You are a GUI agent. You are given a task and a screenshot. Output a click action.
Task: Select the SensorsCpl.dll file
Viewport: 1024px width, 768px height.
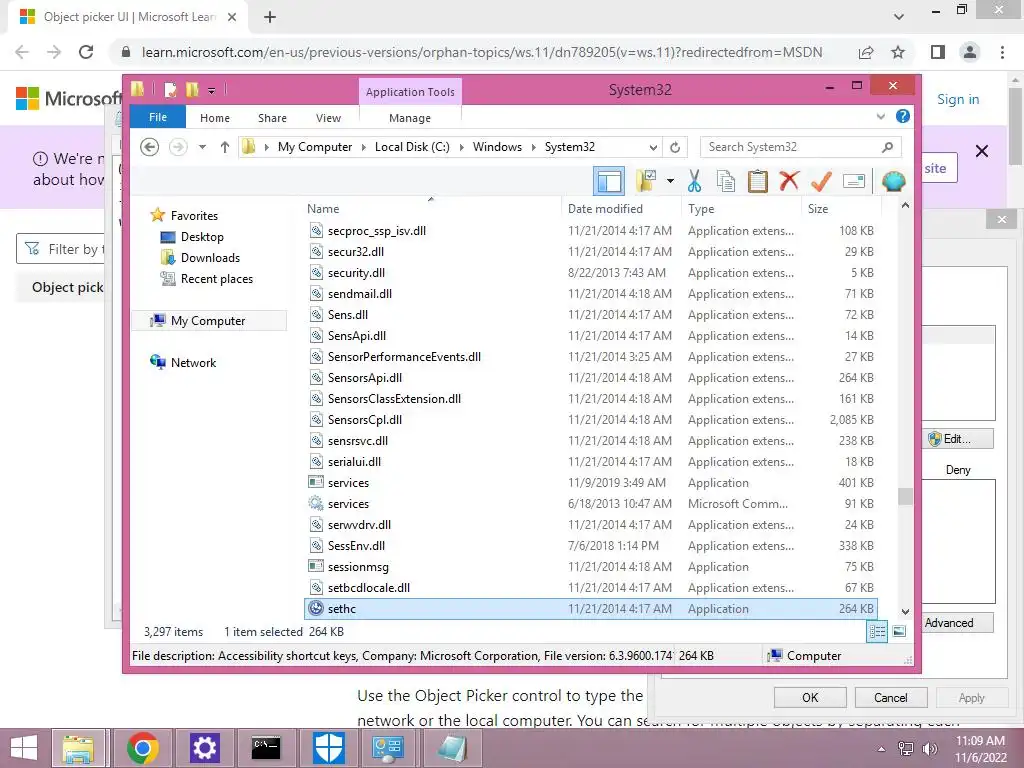590,420
